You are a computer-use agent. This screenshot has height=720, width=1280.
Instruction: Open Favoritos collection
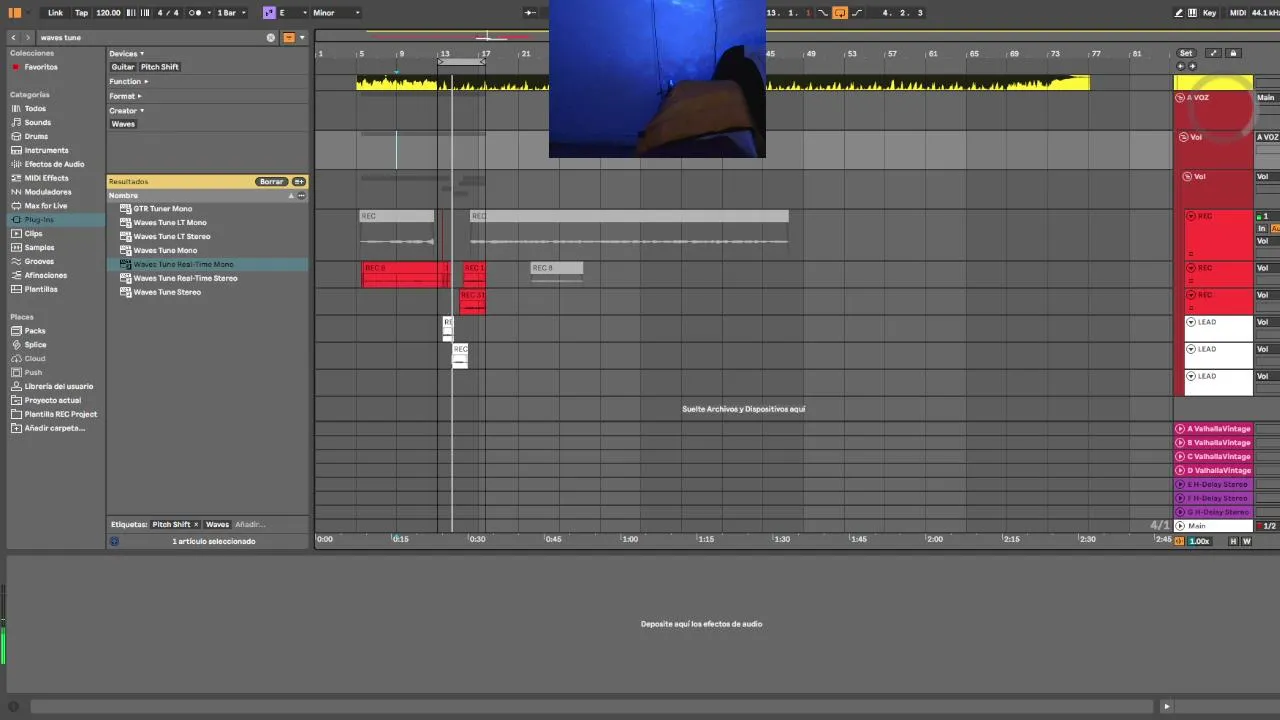pos(41,67)
